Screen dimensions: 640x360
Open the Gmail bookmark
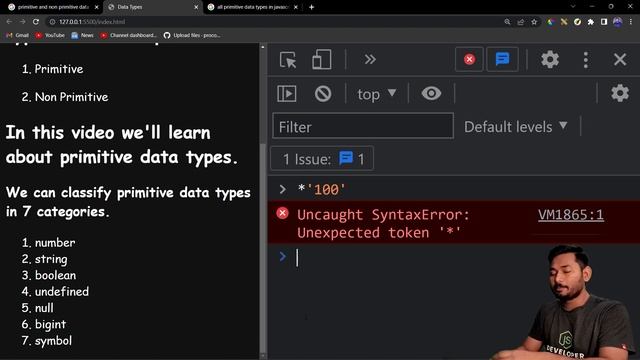[x=18, y=35]
